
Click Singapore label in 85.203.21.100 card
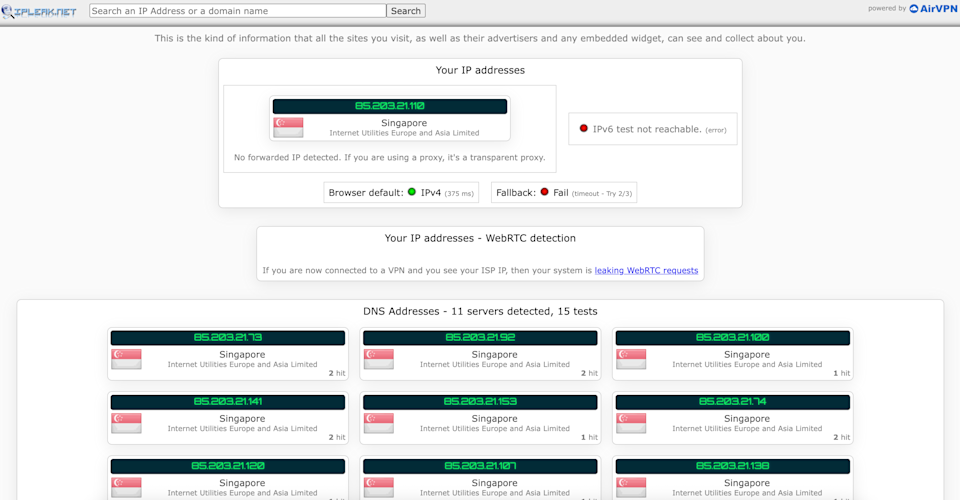coord(747,354)
